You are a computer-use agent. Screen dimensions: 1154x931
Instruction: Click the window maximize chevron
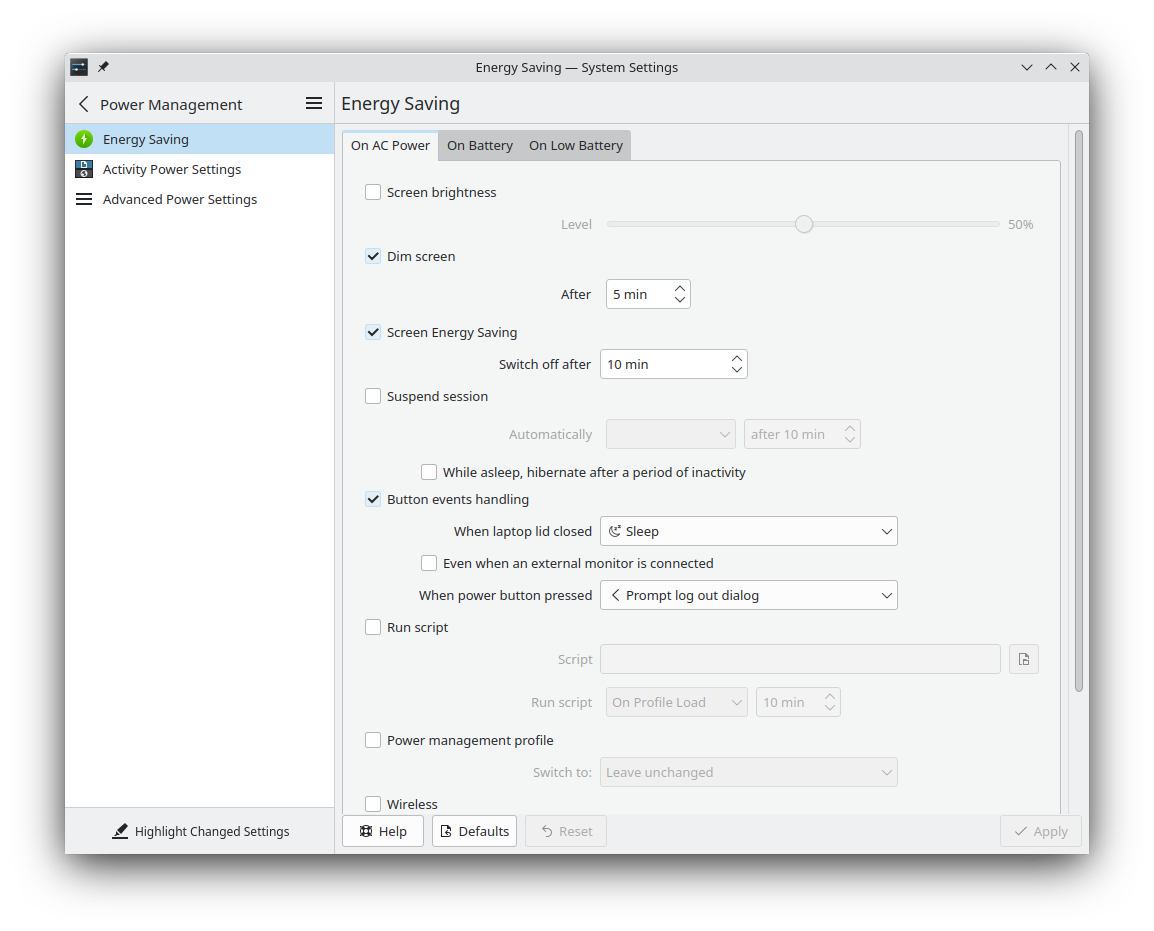tap(1051, 68)
